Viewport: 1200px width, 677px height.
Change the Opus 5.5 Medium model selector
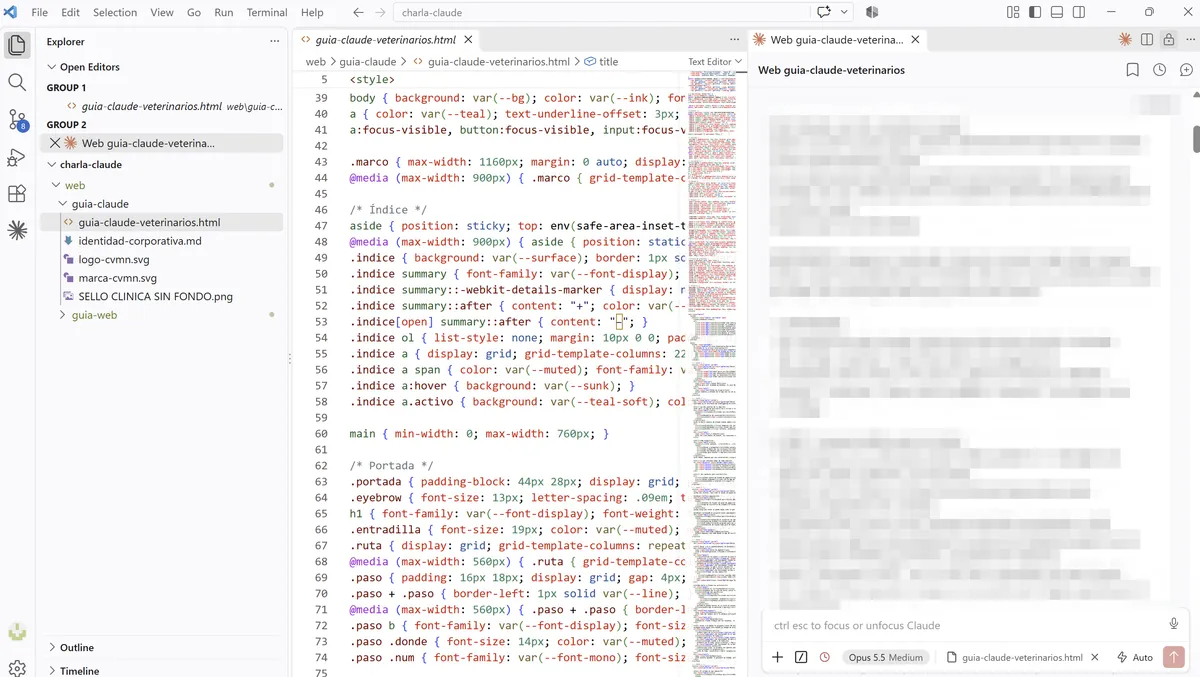[885, 657]
